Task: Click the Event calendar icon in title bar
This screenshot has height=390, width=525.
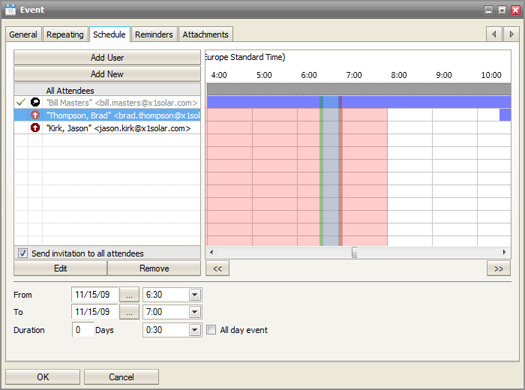Action: click(10, 10)
